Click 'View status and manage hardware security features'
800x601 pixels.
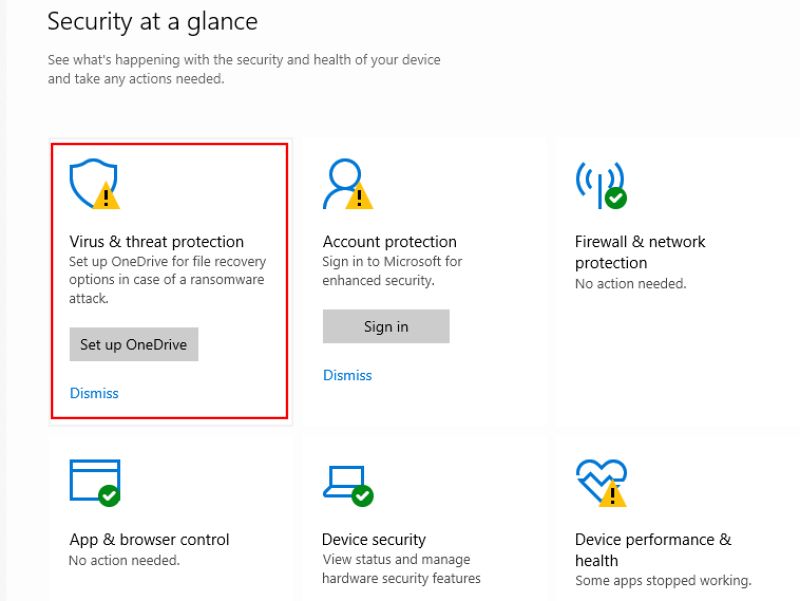coord(402,569)
